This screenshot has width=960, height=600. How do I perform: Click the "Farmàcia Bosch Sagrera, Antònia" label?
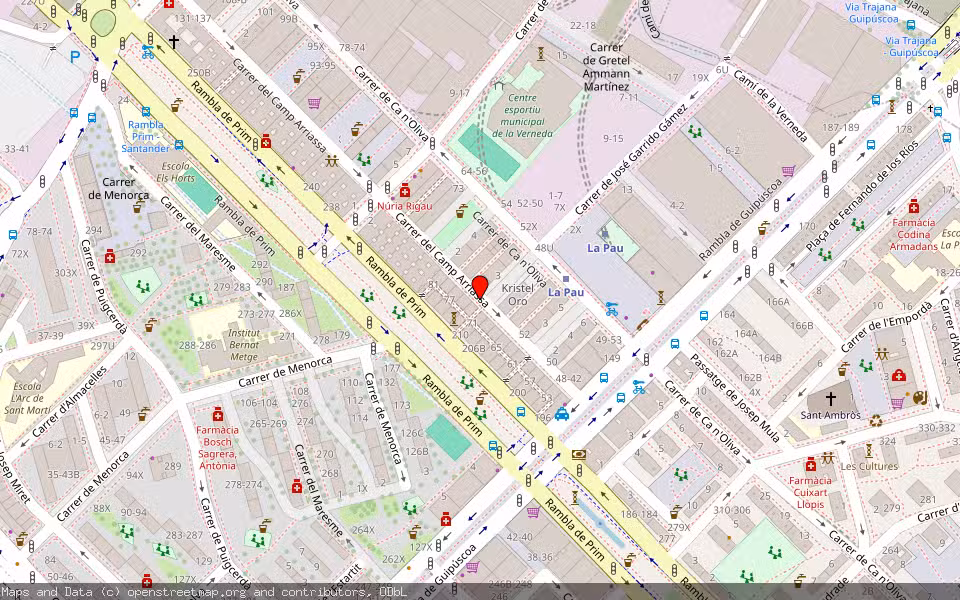coord(217,448)
